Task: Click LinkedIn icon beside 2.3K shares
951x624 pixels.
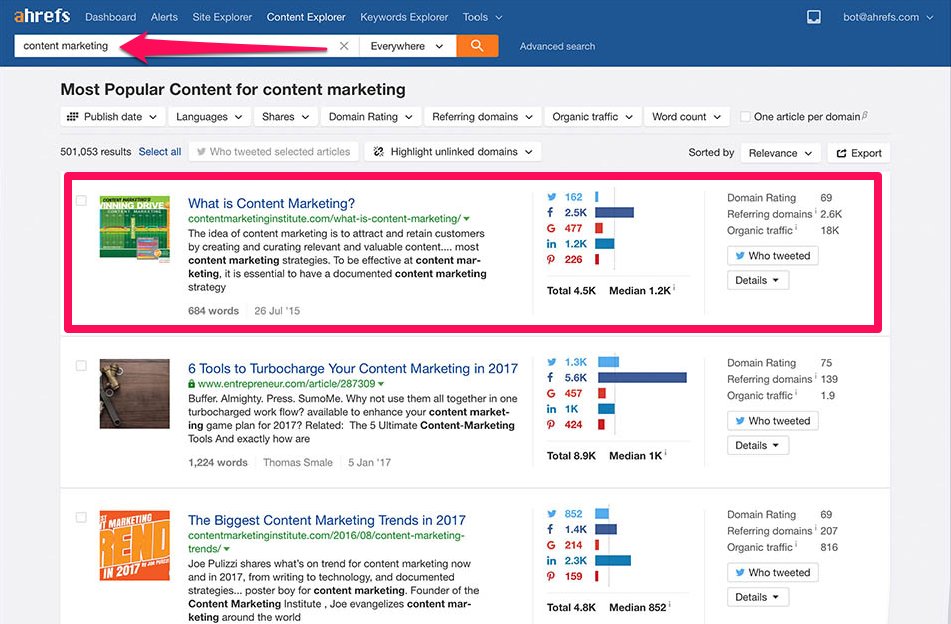Action: click(x=551, y=560)
